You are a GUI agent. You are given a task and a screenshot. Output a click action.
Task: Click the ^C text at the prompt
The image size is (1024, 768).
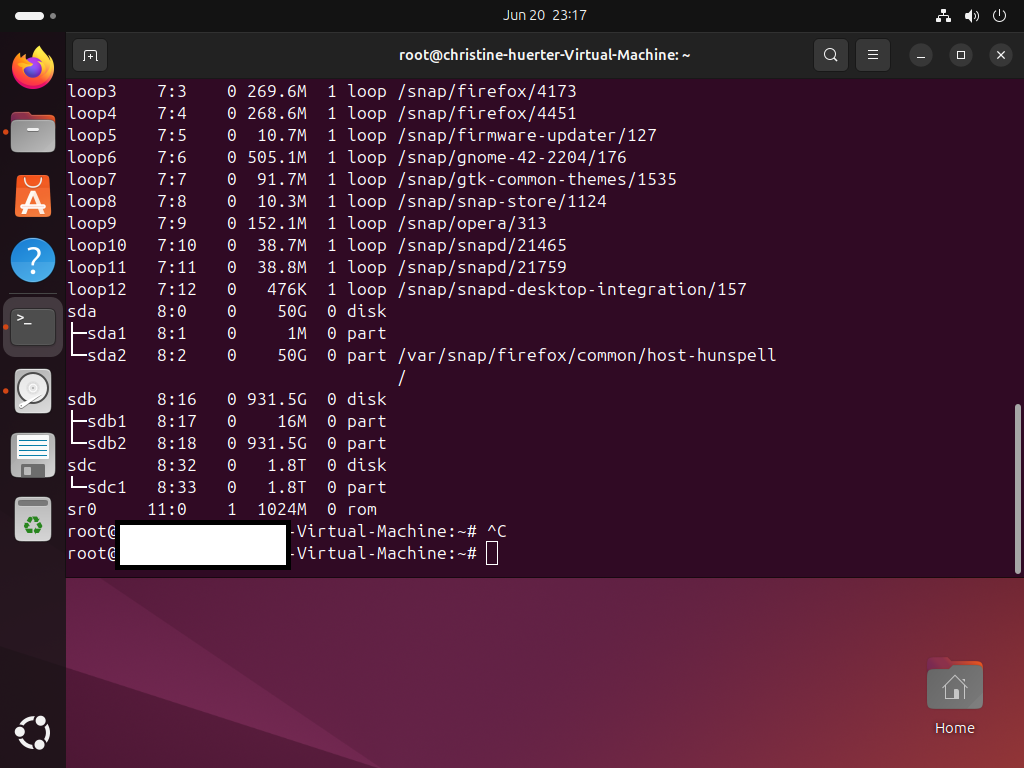(x=496, y=532)
